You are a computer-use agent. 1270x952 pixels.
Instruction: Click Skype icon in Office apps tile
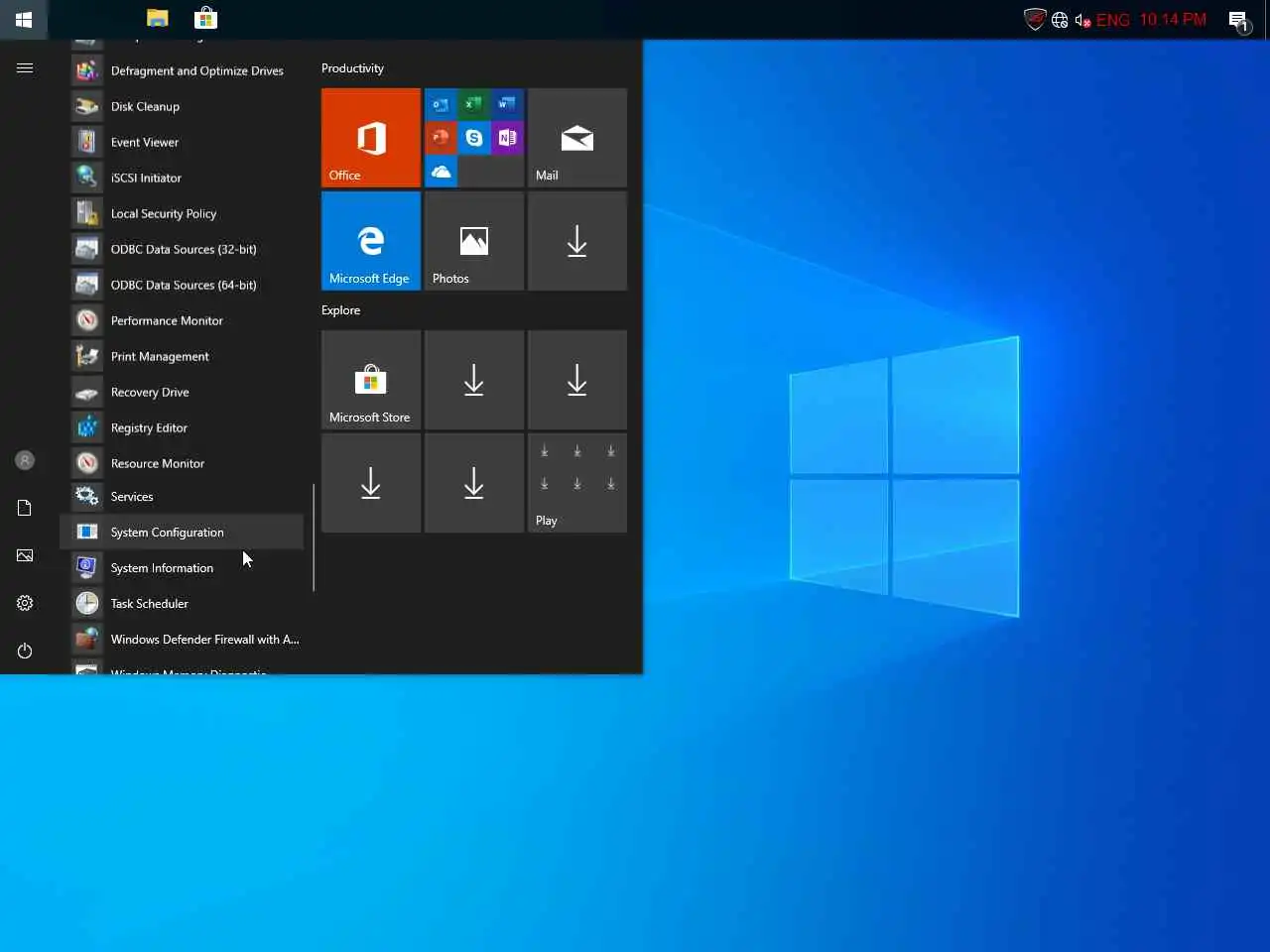click(474, 138)
